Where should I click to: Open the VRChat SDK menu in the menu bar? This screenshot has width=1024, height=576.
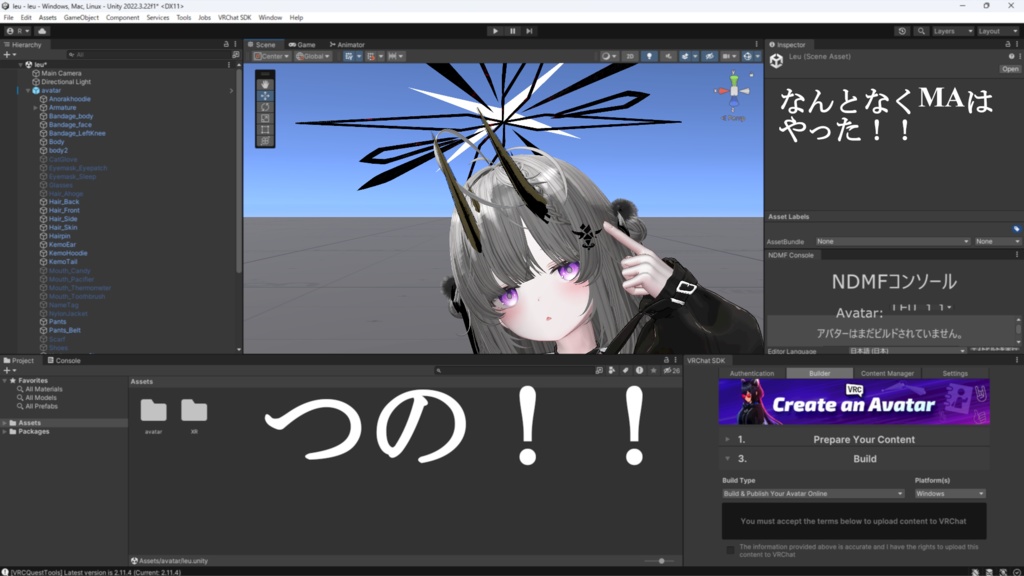tap(237, 17)
